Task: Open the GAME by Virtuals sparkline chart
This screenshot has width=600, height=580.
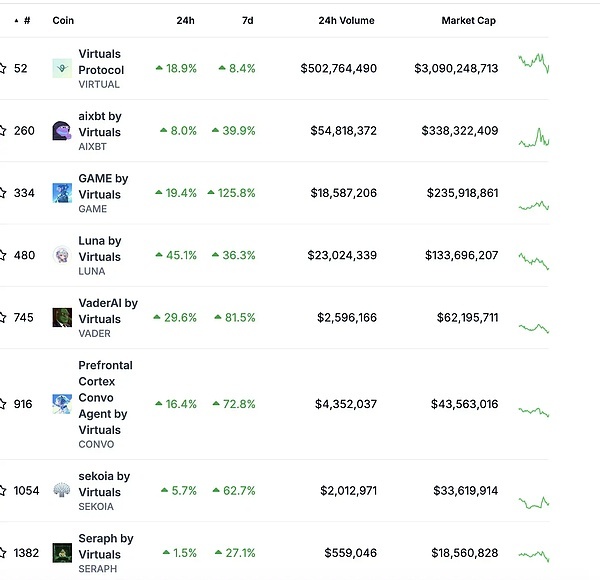Action: point(533,205)
